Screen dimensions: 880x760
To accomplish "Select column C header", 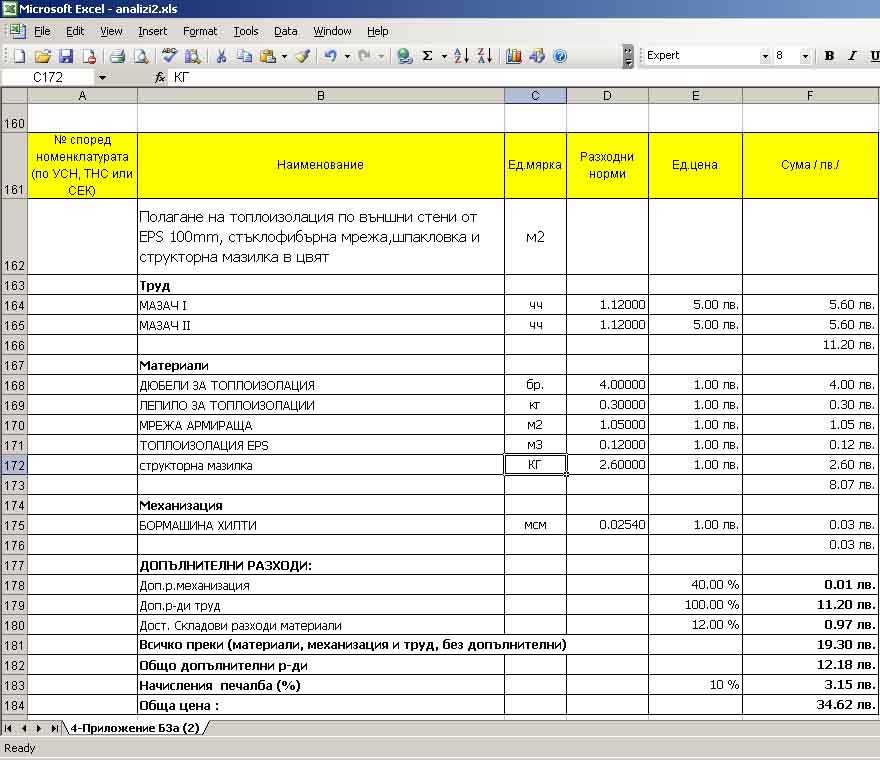I will [x=535, y=96].
